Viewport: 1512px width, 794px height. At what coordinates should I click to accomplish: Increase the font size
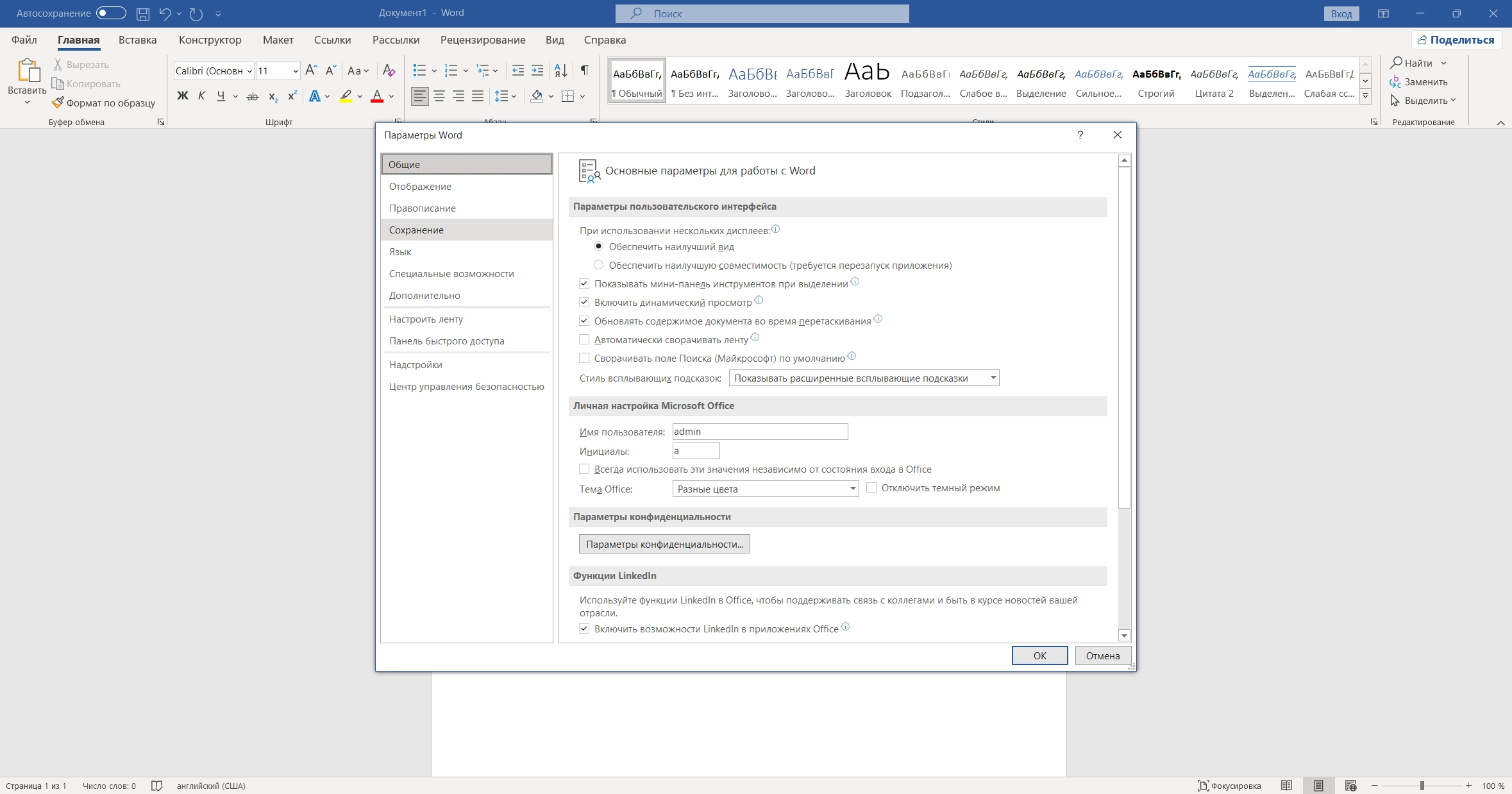pyautogui.click(x=311, y=71)
